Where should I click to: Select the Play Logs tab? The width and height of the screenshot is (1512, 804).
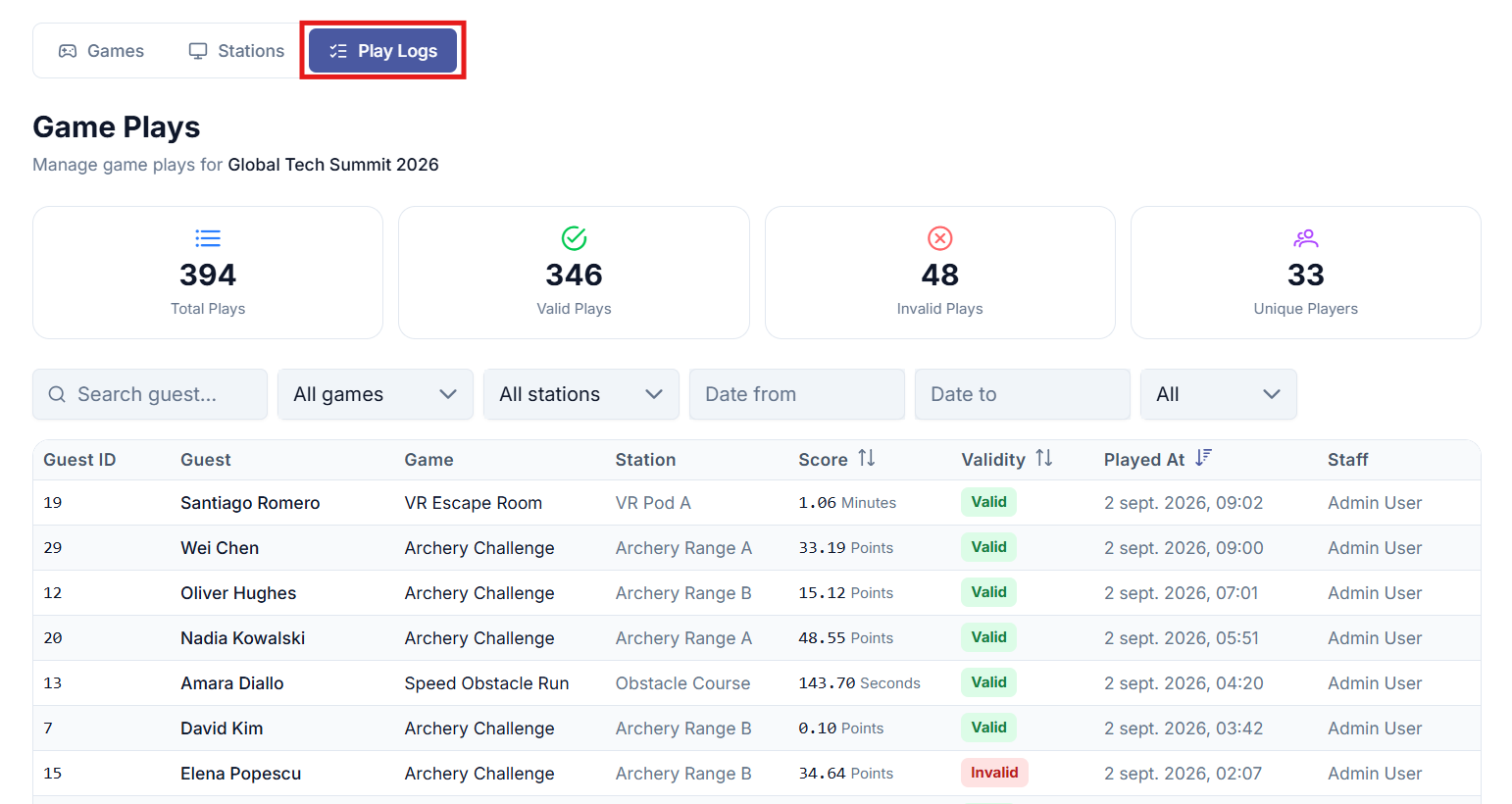382,51
